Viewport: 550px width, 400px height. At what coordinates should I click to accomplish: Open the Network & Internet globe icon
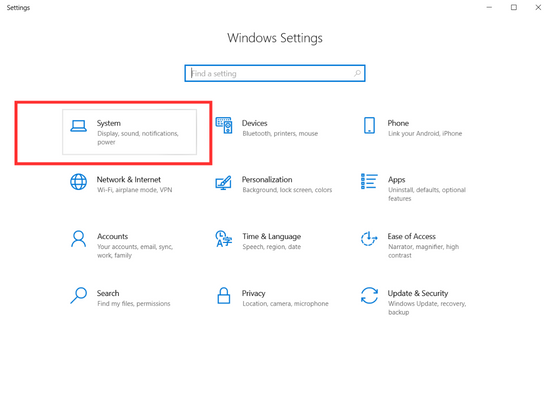pos(78,182)
